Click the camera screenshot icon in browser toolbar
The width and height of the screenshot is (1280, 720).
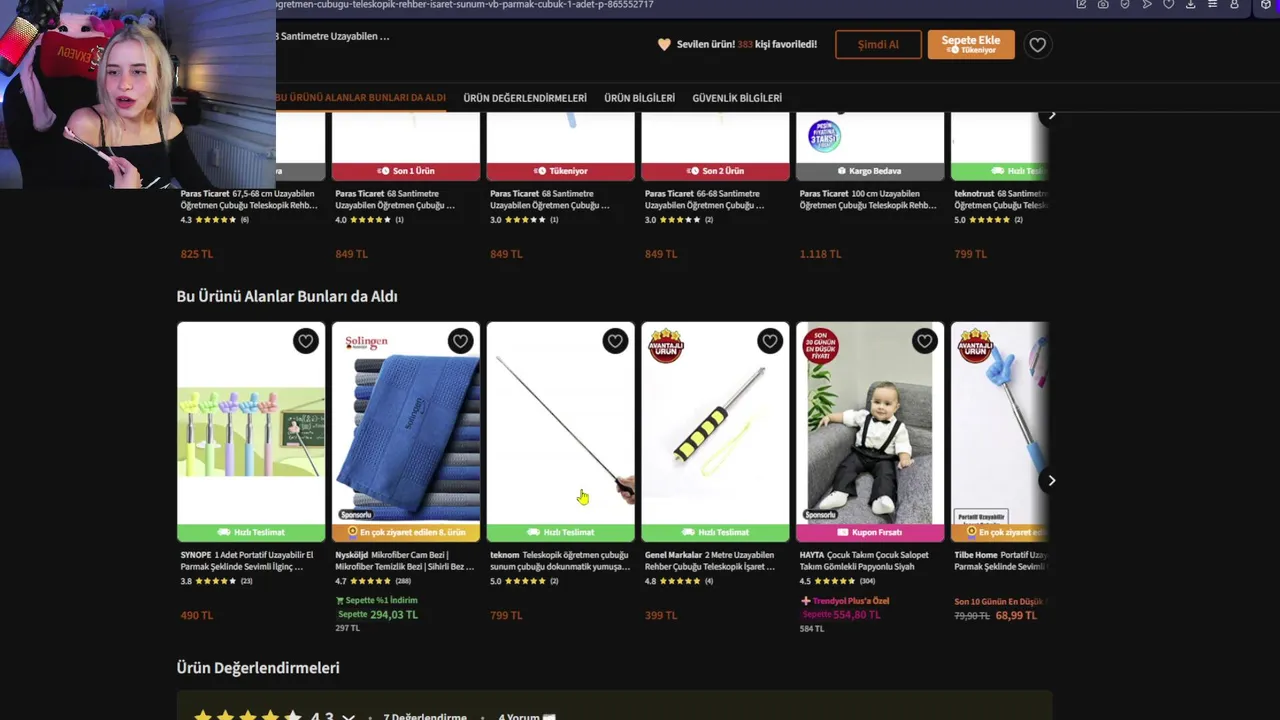click(x=1103, y=5)
